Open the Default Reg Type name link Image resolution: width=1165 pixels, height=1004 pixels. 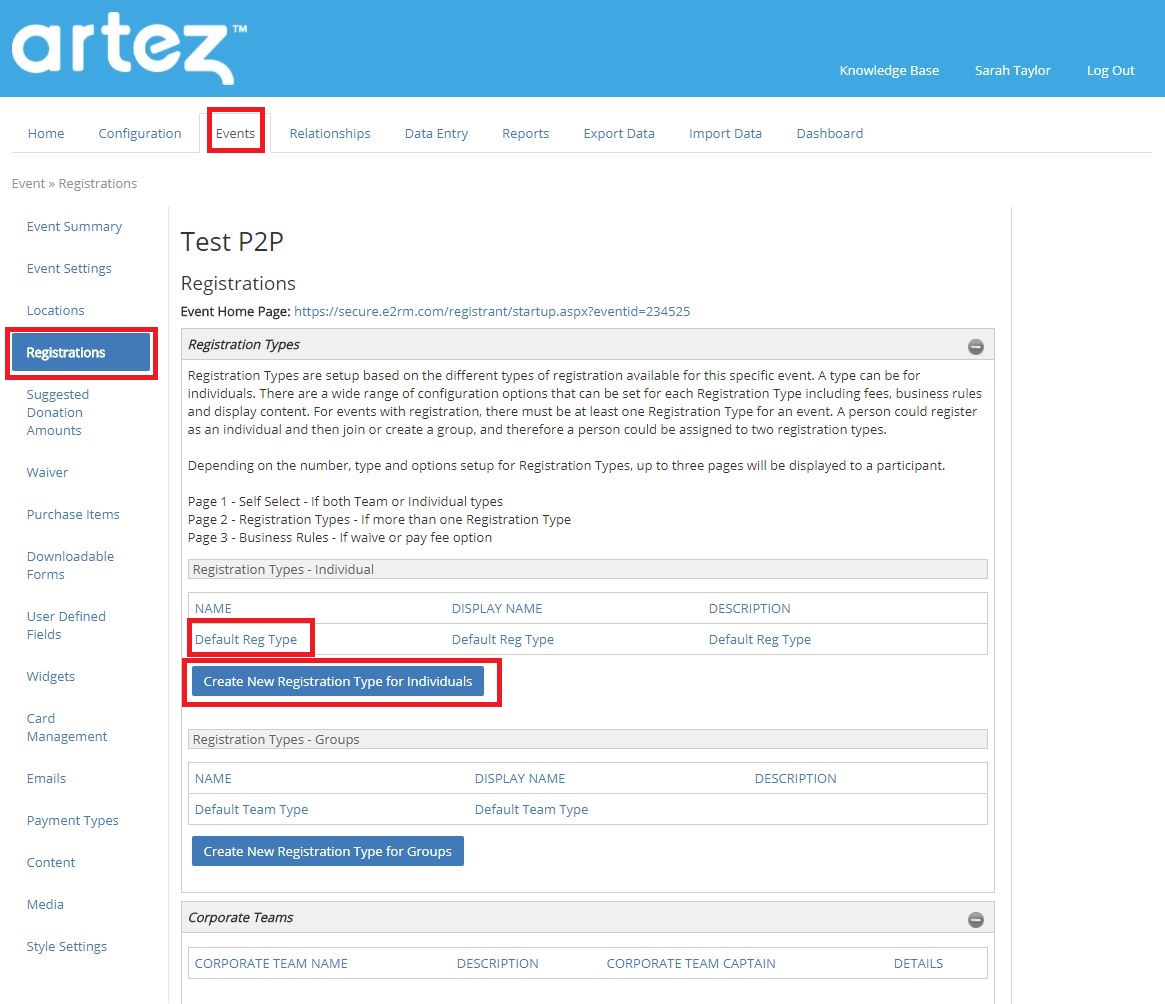point(246,640)
